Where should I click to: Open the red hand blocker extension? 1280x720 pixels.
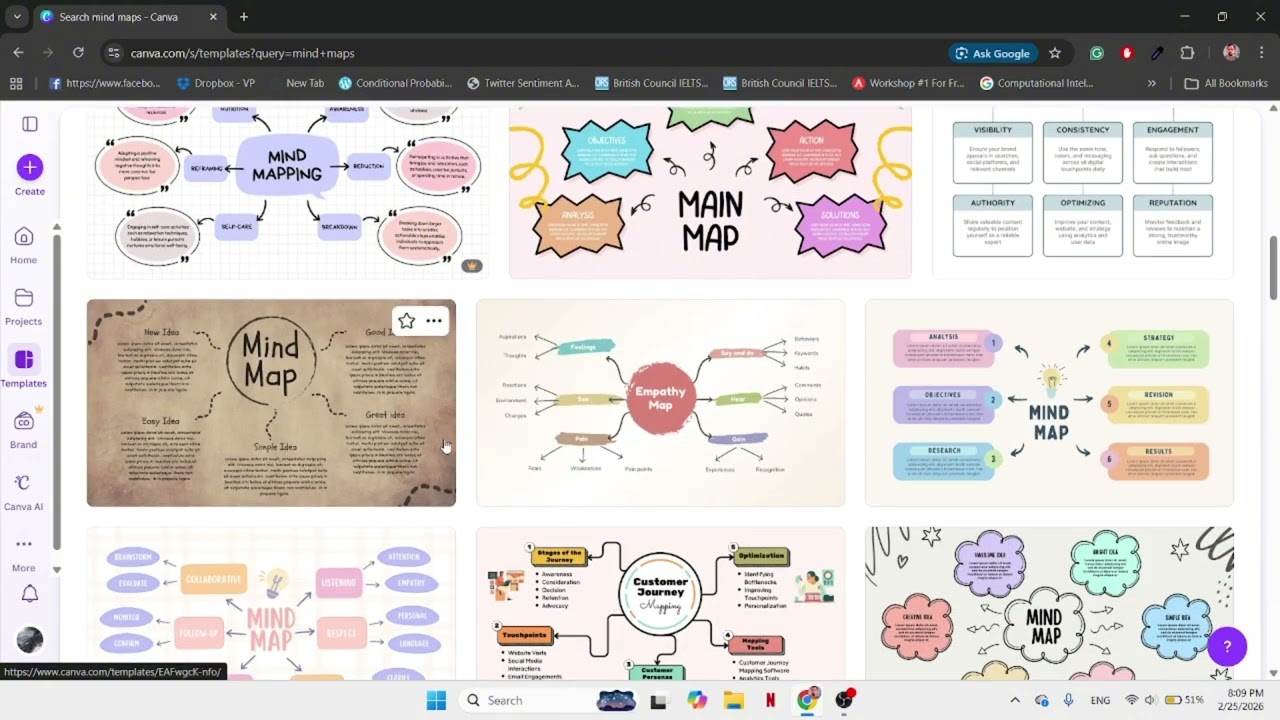[1127, 53]
